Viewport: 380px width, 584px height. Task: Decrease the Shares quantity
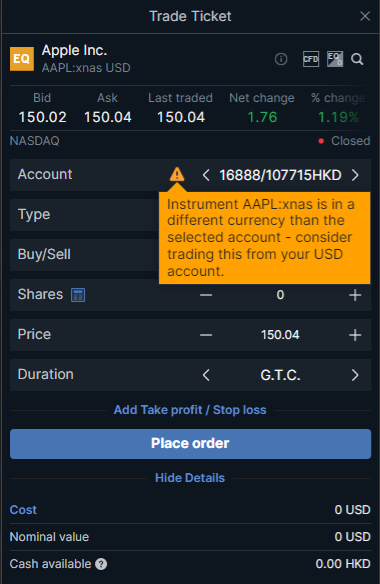click(x=206, y=295)
